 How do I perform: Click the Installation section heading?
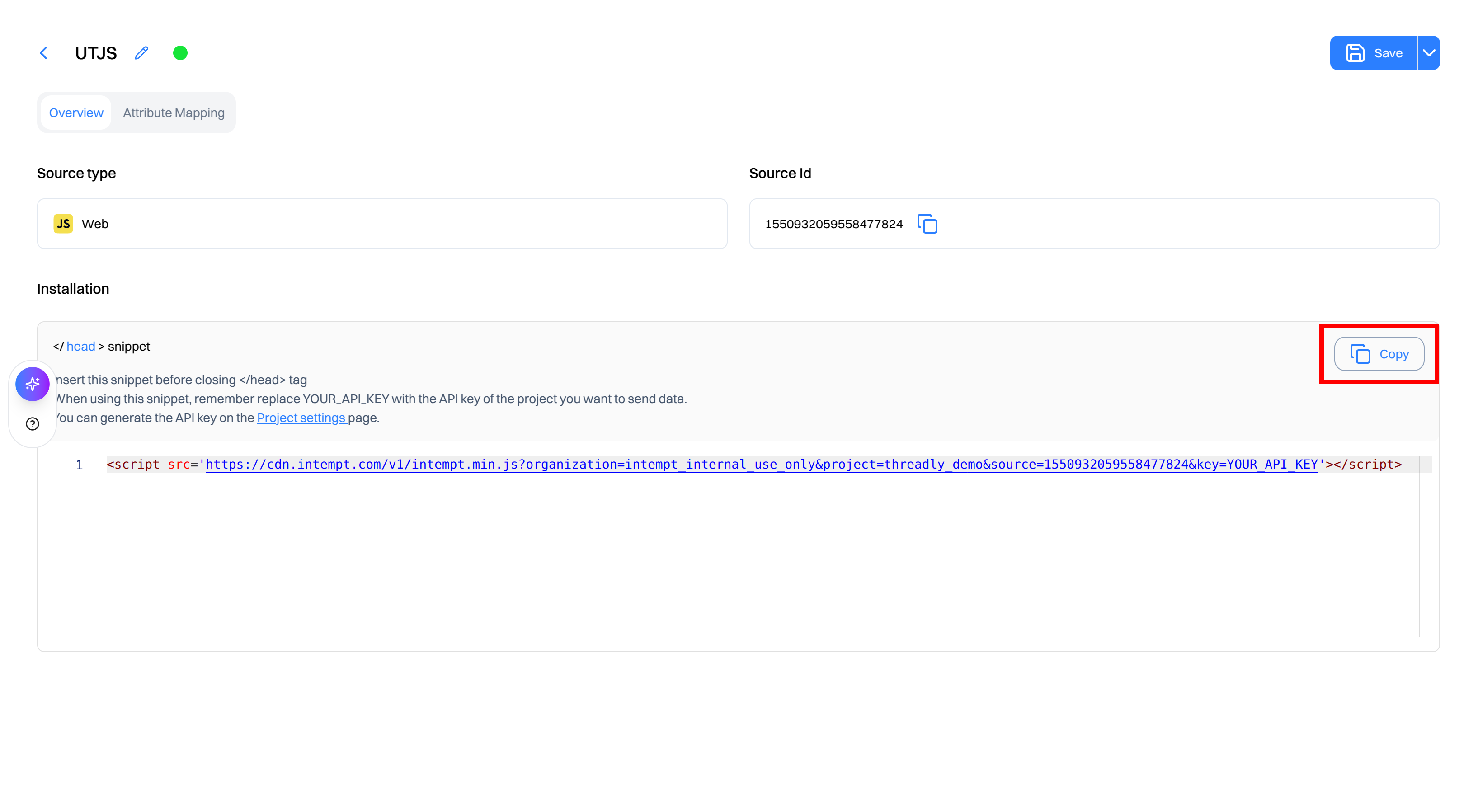[x=73, y=289]
